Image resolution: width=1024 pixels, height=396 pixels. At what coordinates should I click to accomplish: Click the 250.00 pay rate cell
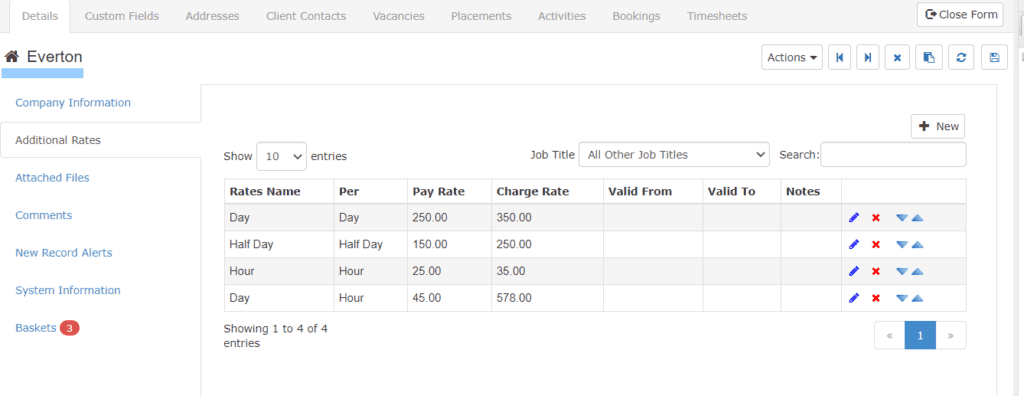[x=449, y=218]
